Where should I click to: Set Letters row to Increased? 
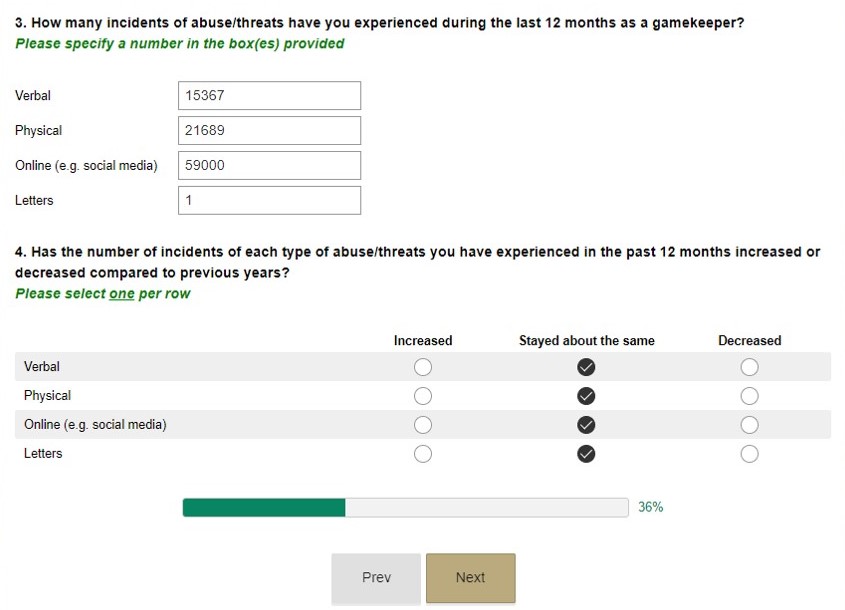pyautogui.click(x=423, y=454)
